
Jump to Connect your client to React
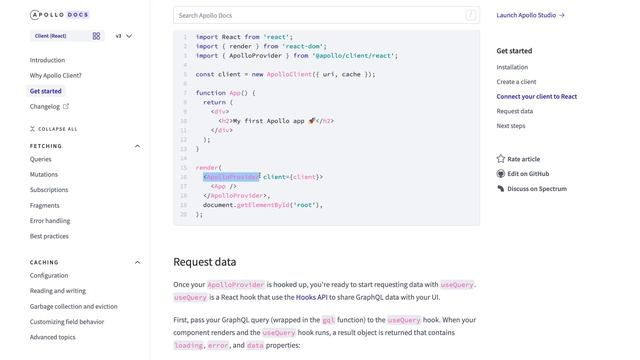537,96
